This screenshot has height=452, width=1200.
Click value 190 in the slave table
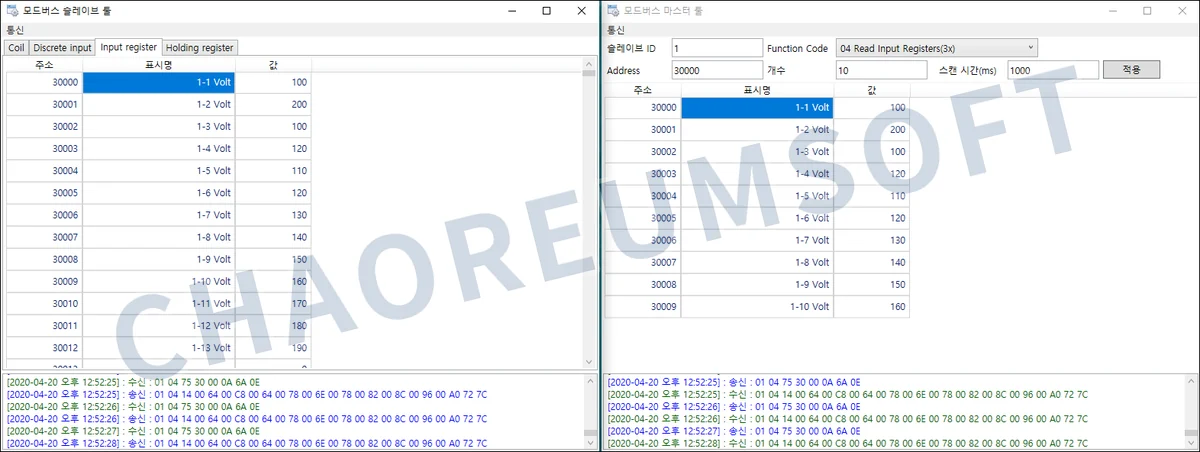pos(273,347)
